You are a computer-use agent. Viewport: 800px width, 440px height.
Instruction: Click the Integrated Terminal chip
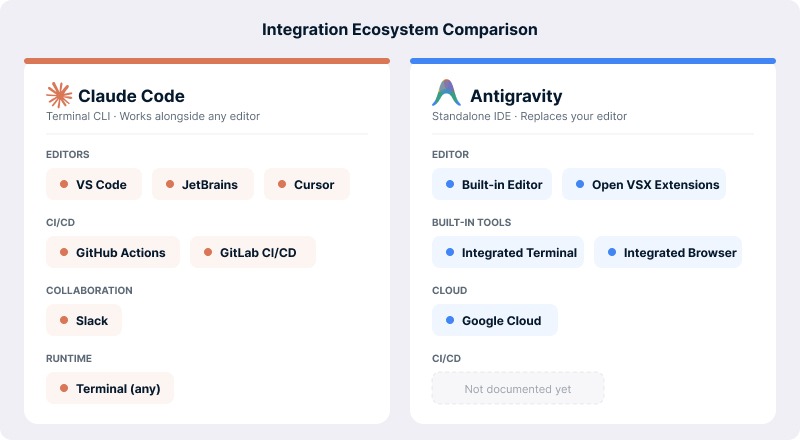508,252
